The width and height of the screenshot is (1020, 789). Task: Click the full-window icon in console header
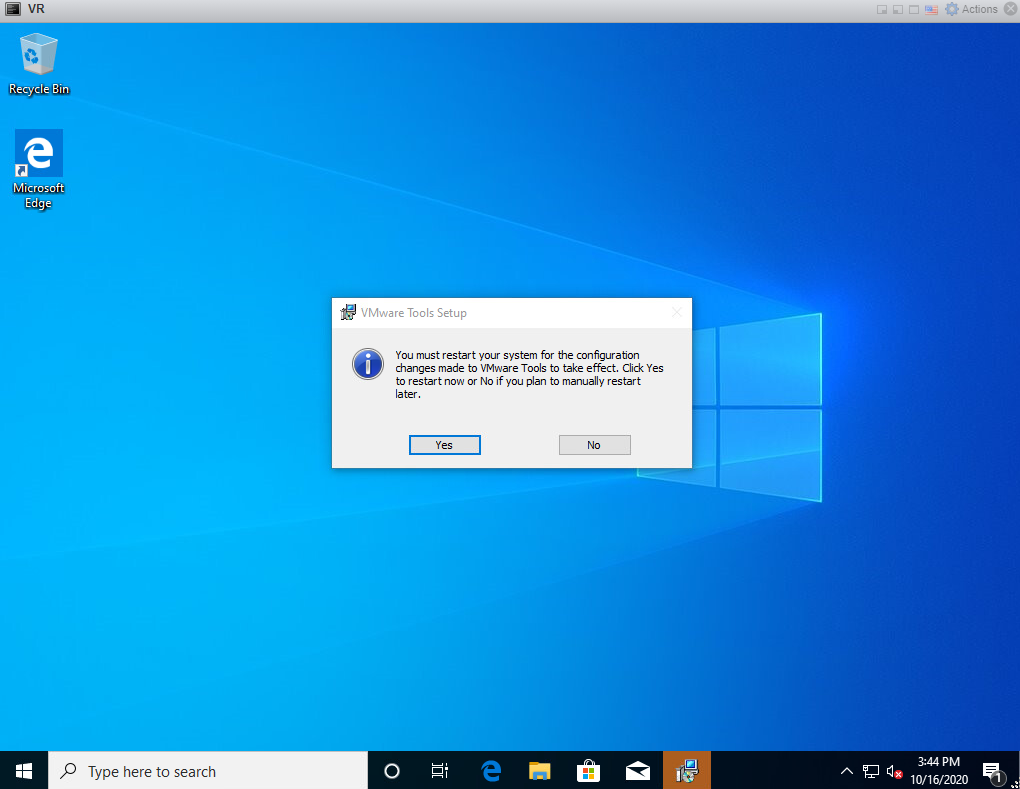pyautogui.click(x=914, y=10)
